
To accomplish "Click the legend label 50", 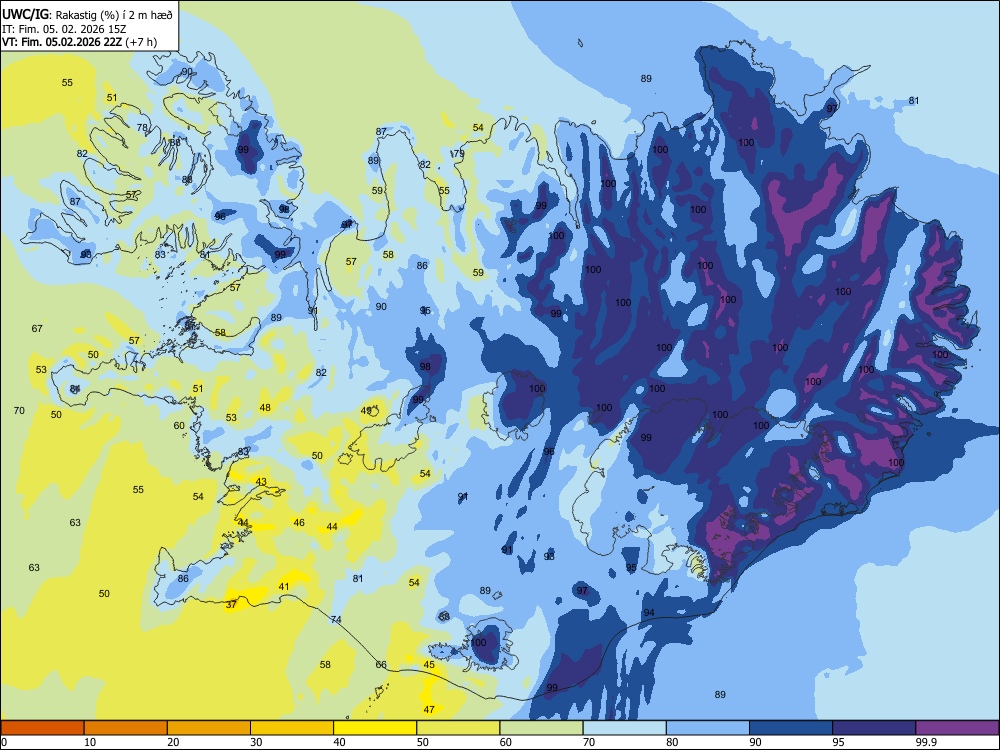I will (x=422, y=742).
